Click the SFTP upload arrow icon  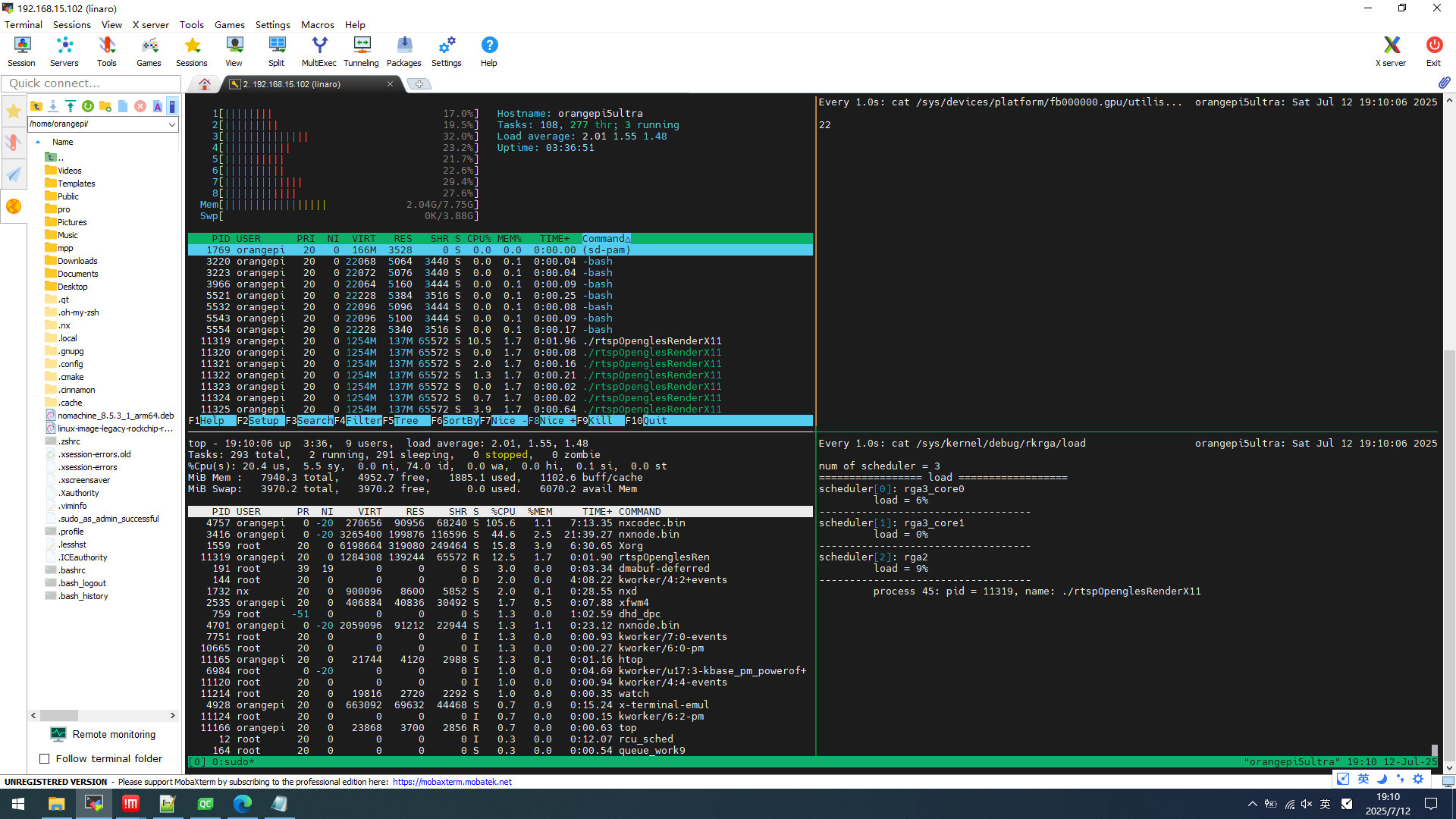click(71, 106)
